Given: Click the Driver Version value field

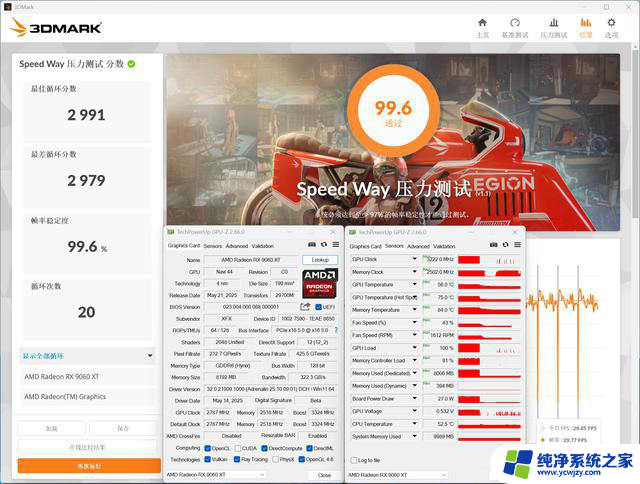Looking at the screenshot, I should click(x=270, y=389).
